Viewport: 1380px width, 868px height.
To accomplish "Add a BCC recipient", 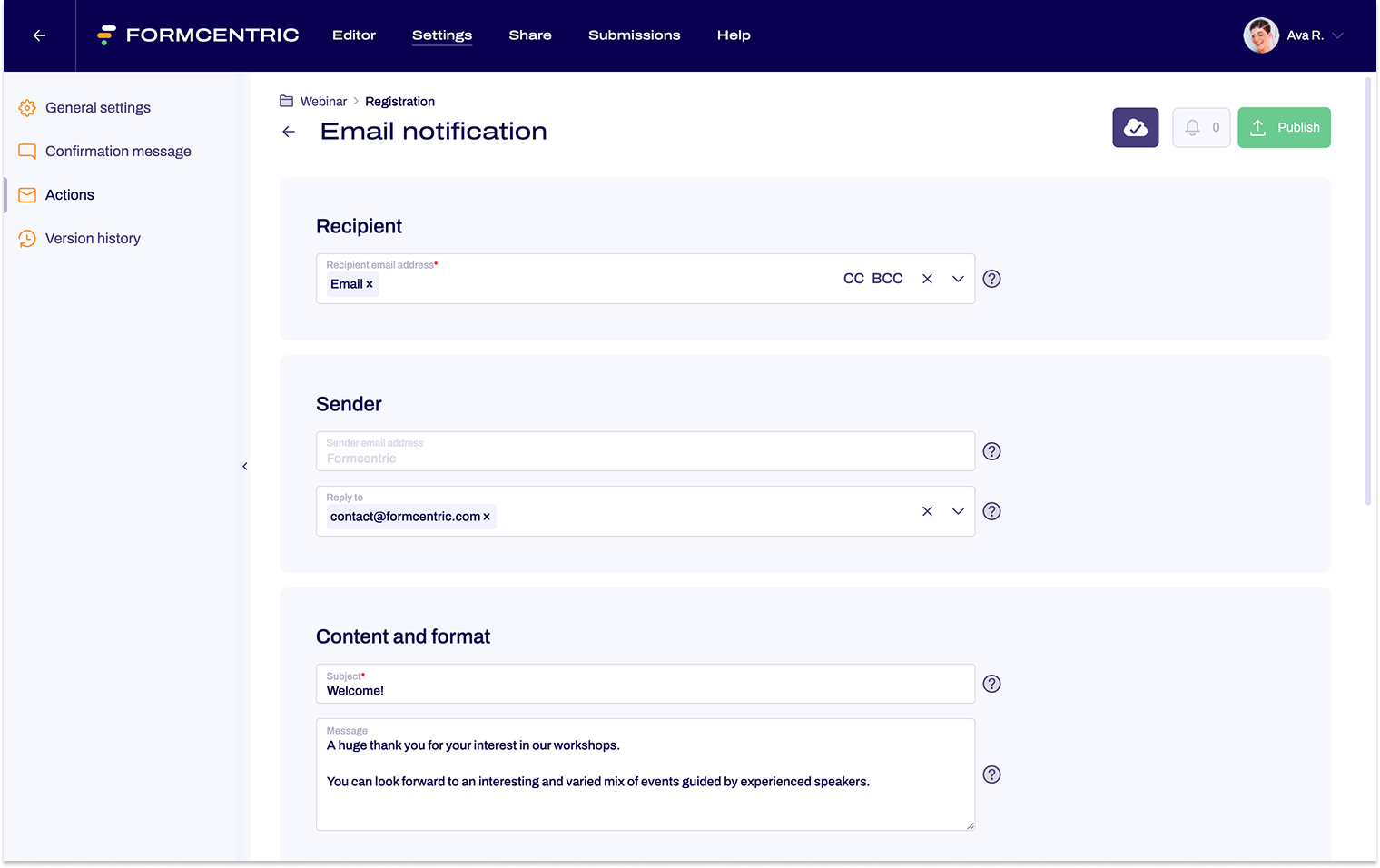I will pyautogui.click(x=888, y=278).
